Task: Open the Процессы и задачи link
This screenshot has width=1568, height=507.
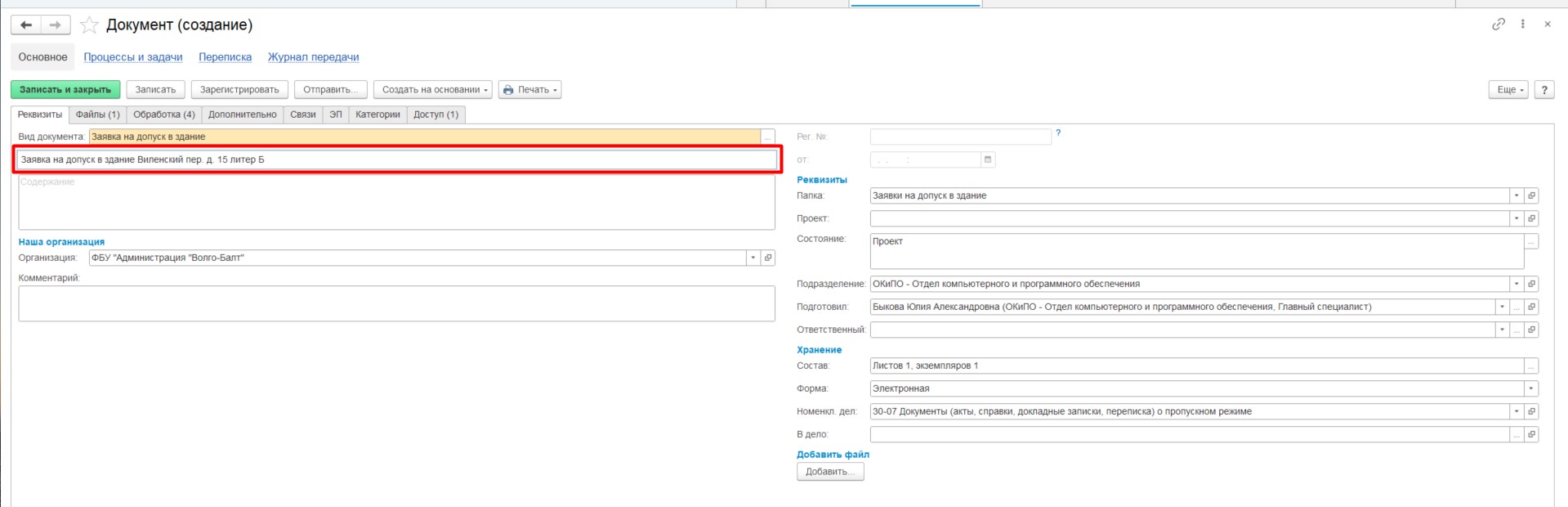Action: click(x=133, y=57)
